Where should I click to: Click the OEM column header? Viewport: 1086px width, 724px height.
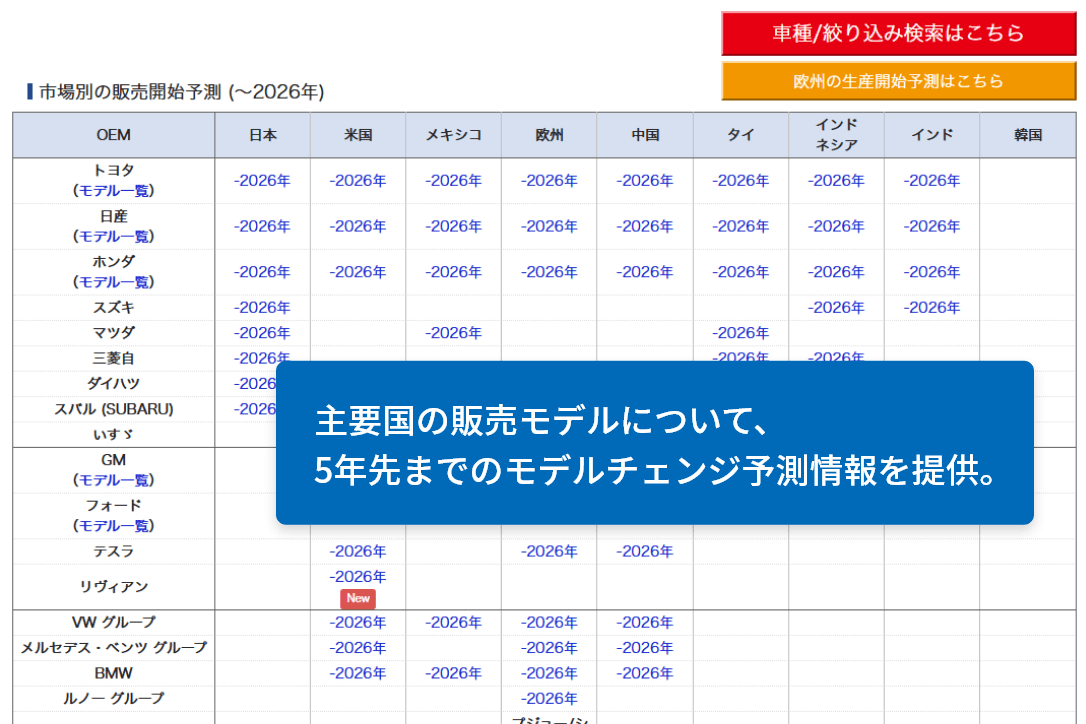tap(114, 135)
